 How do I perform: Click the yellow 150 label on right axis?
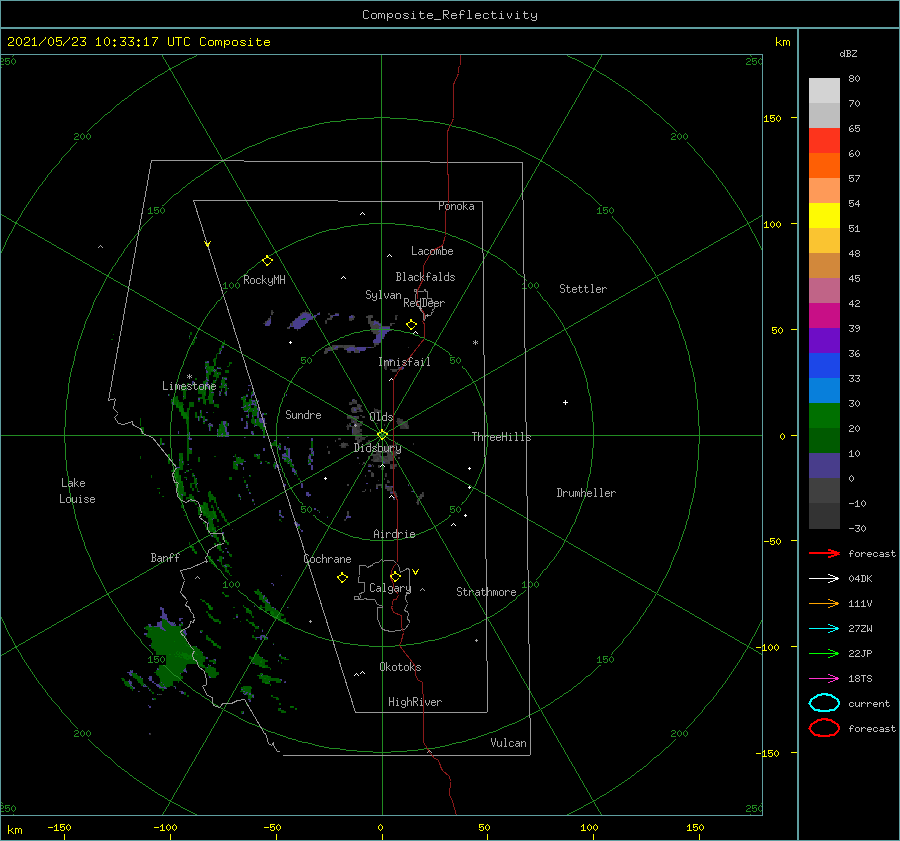(773, 118)
